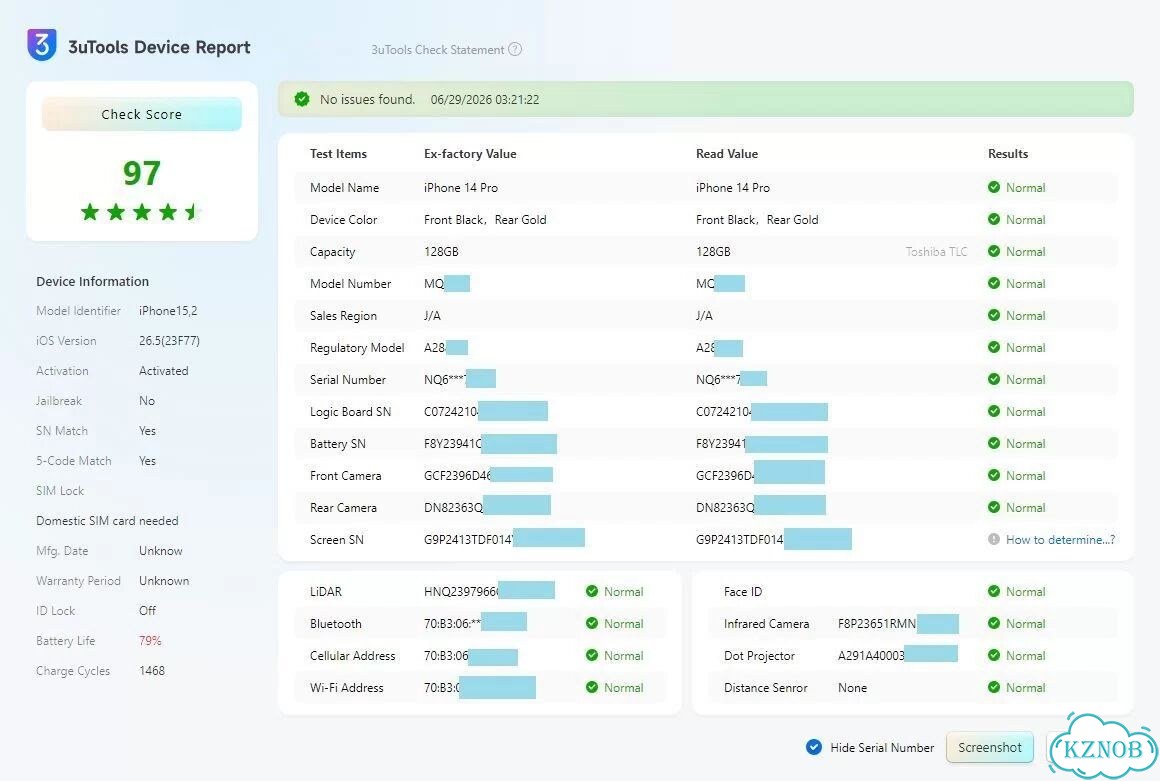Click the 3uTools Device Report title
Viewport: 1160px width, 781px height.
click(159, 47)
